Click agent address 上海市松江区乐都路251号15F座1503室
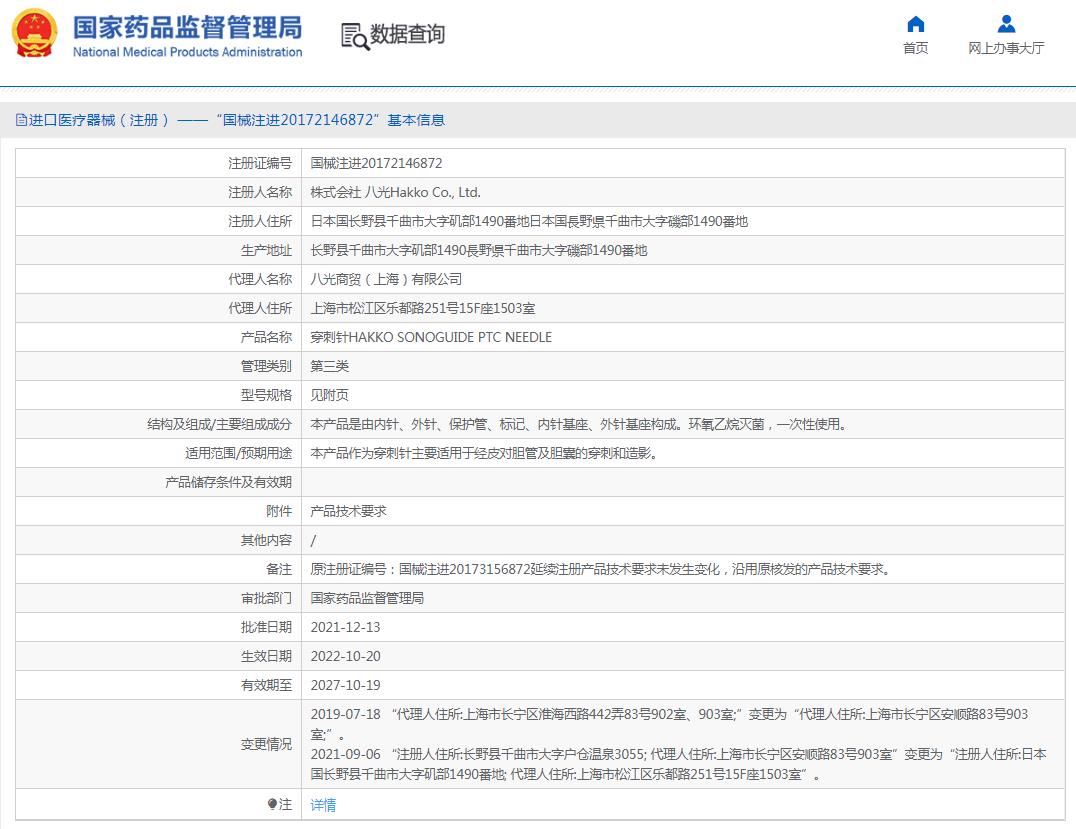Image resolution: width=1076 pixels, height=829 pixels. [423, 308]
